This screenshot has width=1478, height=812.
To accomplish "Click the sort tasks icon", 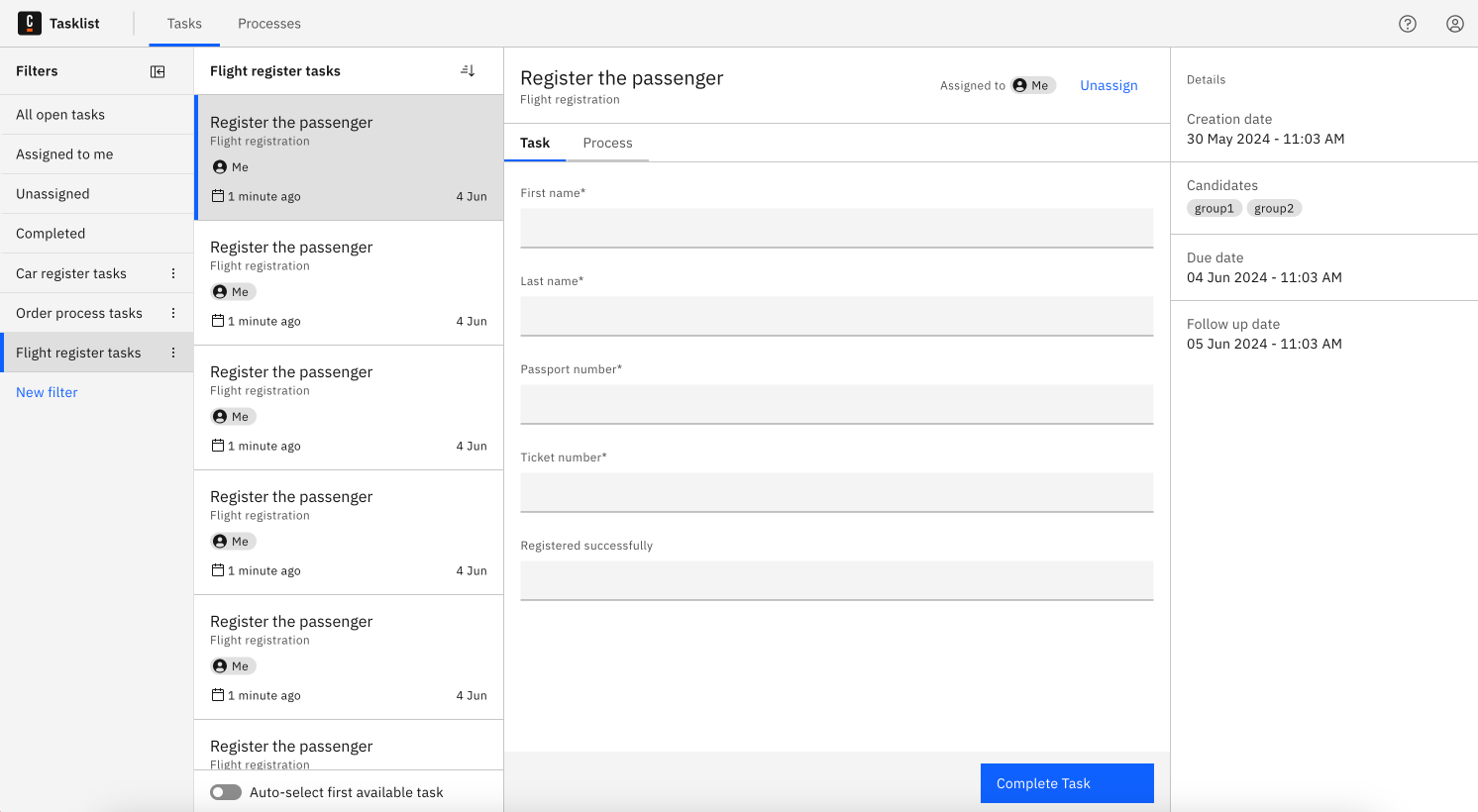I will coord(467,69).
